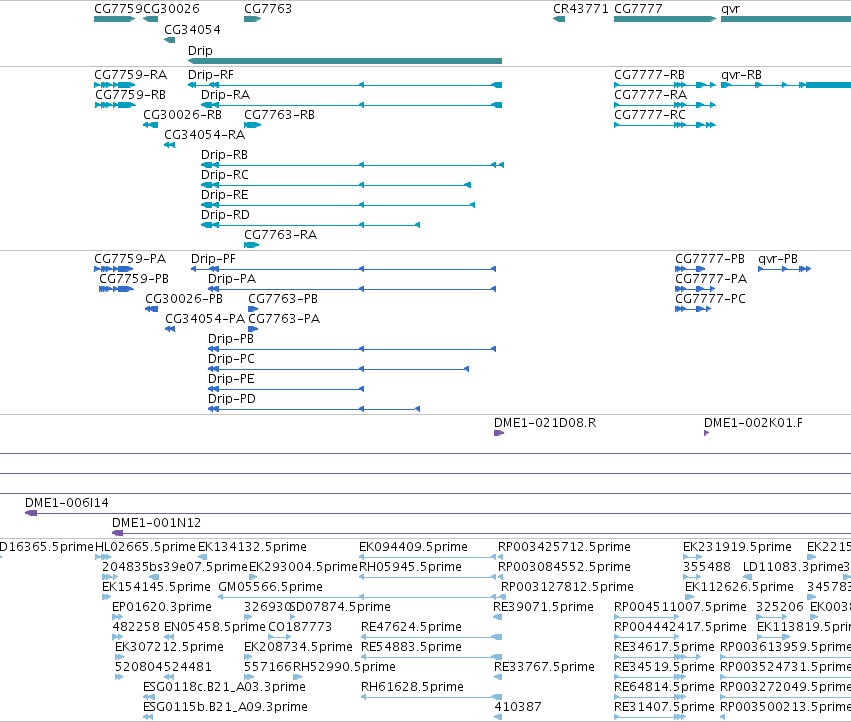This screenshot has width=851, height=722.
Task: Click the CG7777-PC protein label
Action: point(710,299)
